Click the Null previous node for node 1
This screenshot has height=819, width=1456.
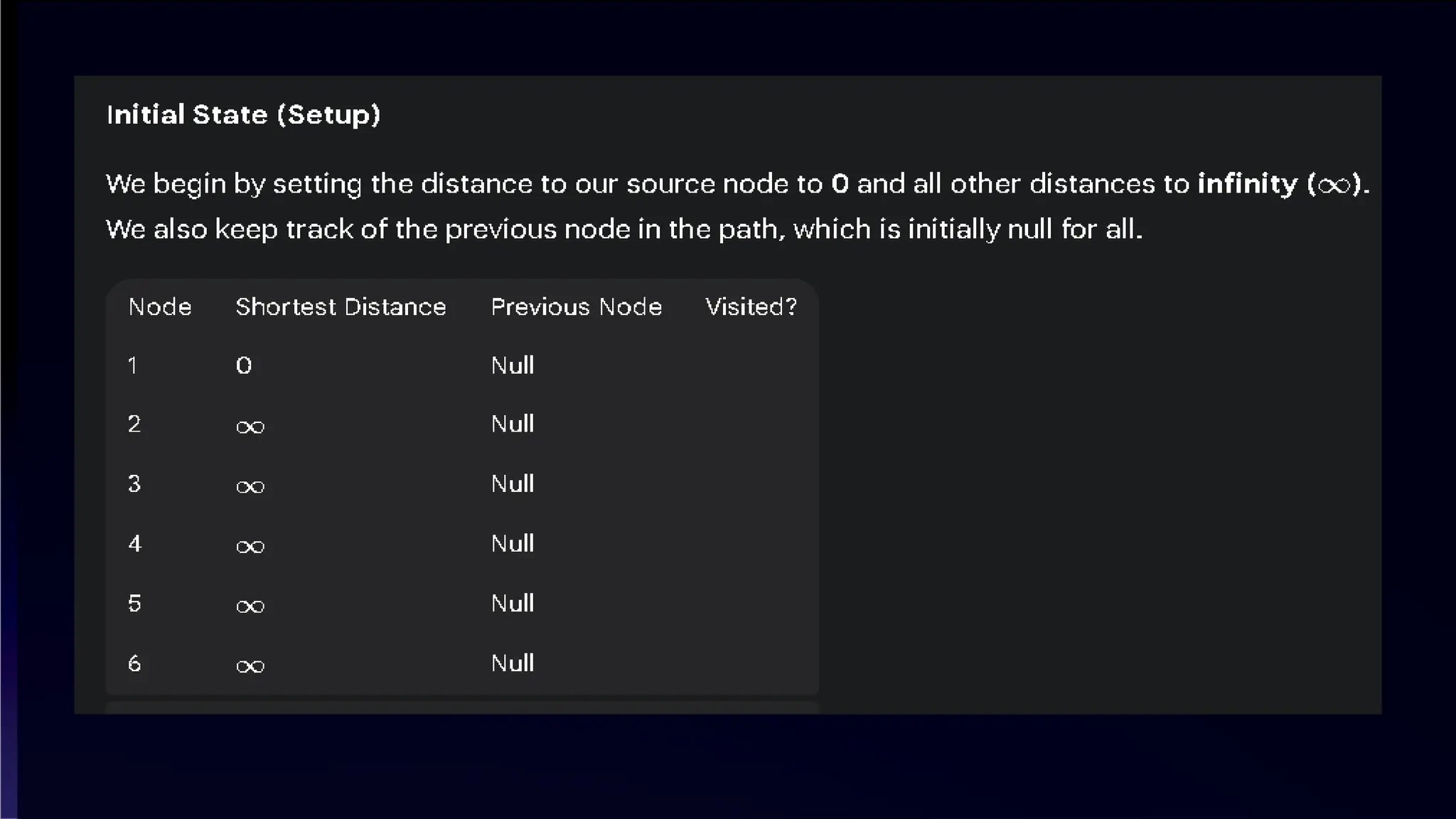(512, 365)
